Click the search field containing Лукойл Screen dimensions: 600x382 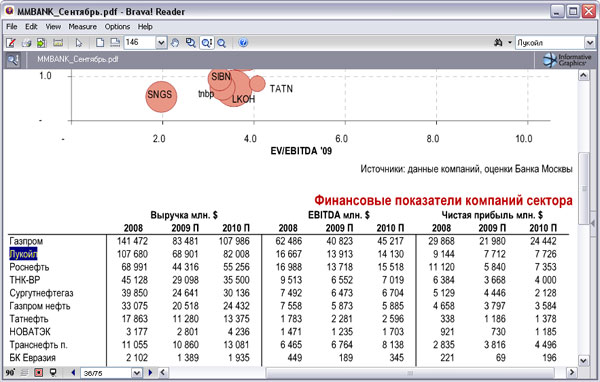click(550, 42)
